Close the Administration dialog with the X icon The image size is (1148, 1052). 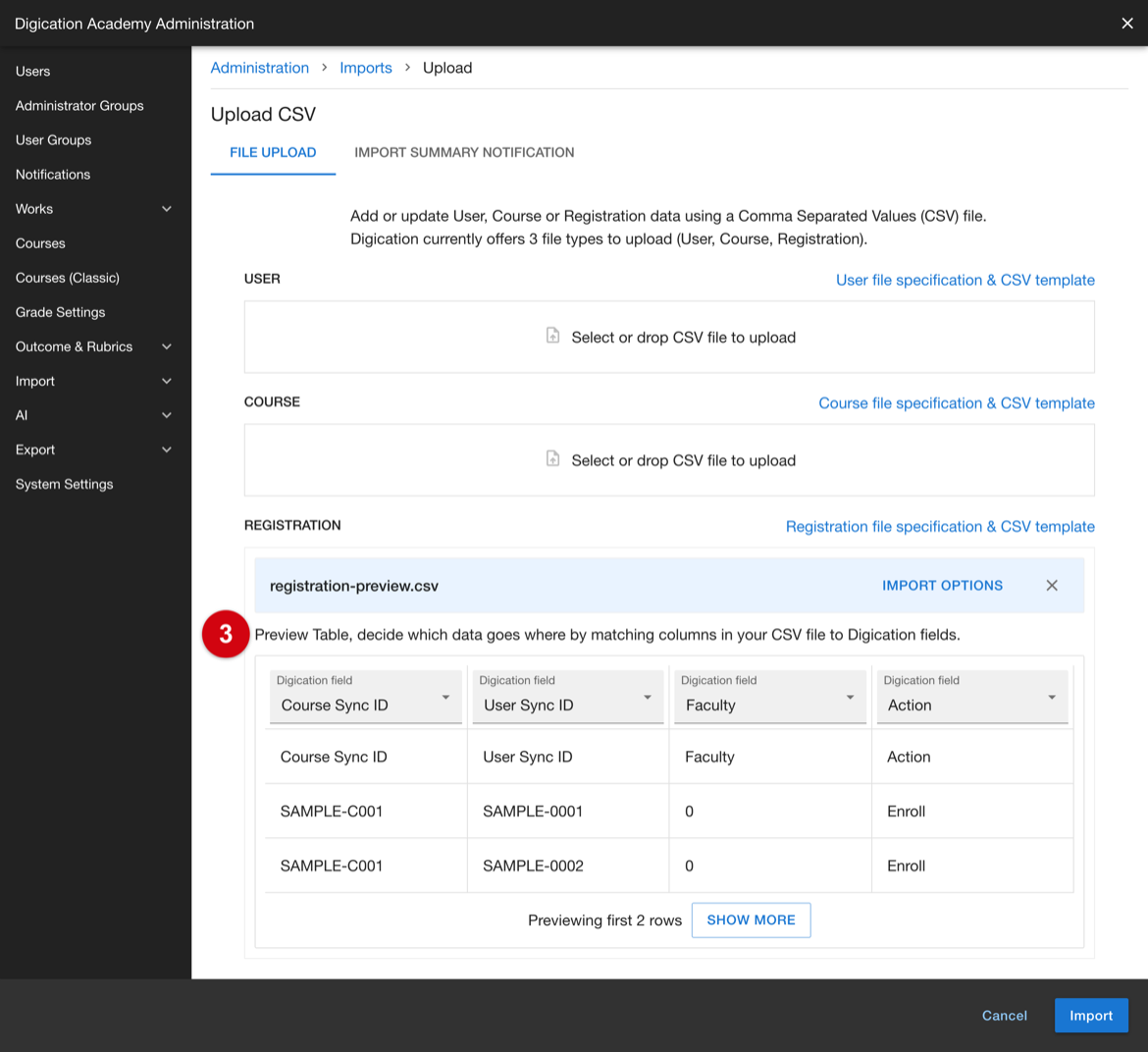point(1126,24)
